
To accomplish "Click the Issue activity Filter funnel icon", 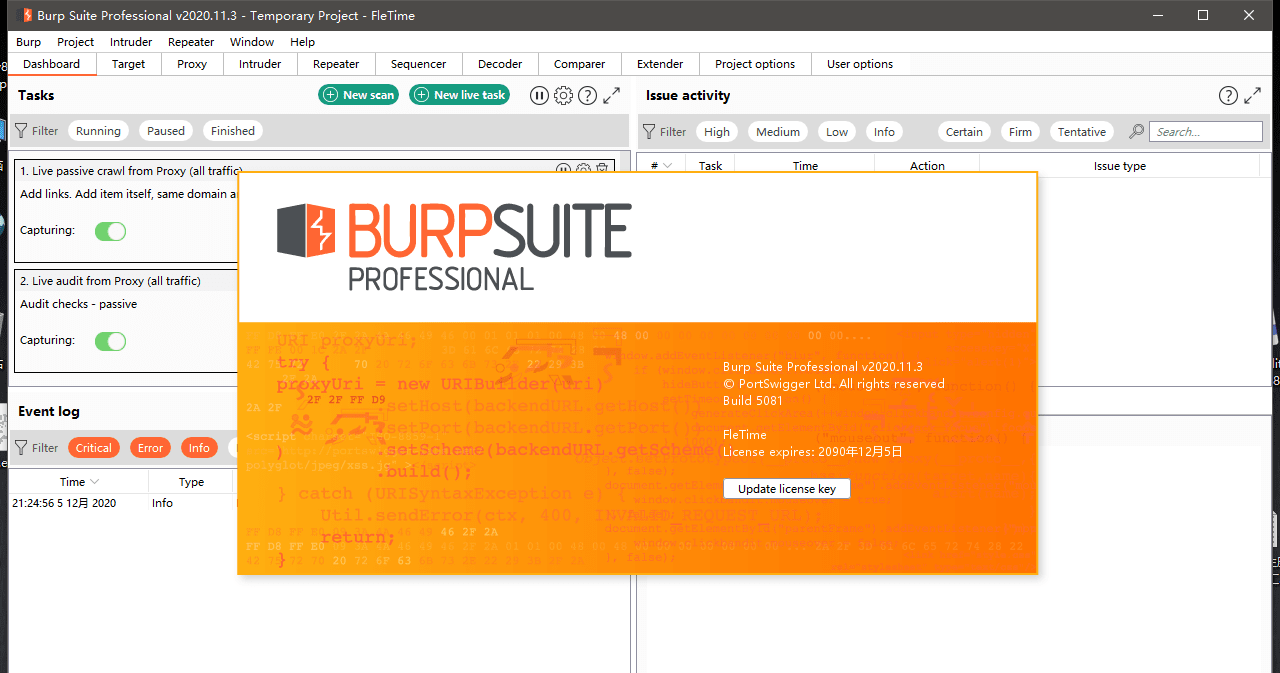I will click(x=650, y=132).
